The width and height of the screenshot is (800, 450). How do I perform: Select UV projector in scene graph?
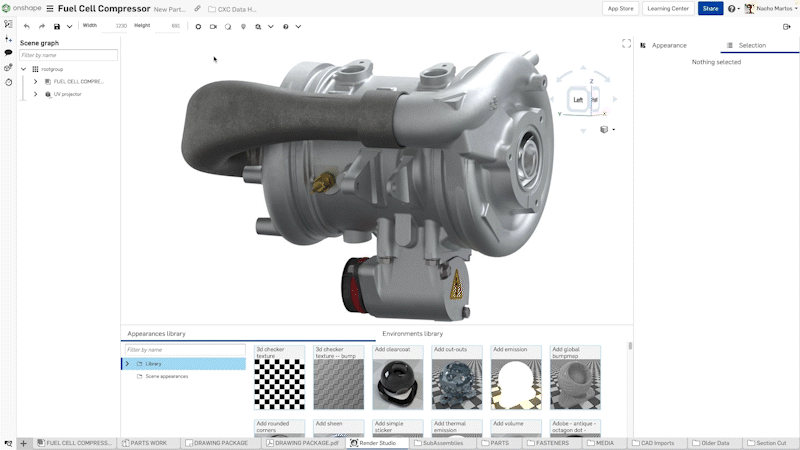click(x=67, y=94)
